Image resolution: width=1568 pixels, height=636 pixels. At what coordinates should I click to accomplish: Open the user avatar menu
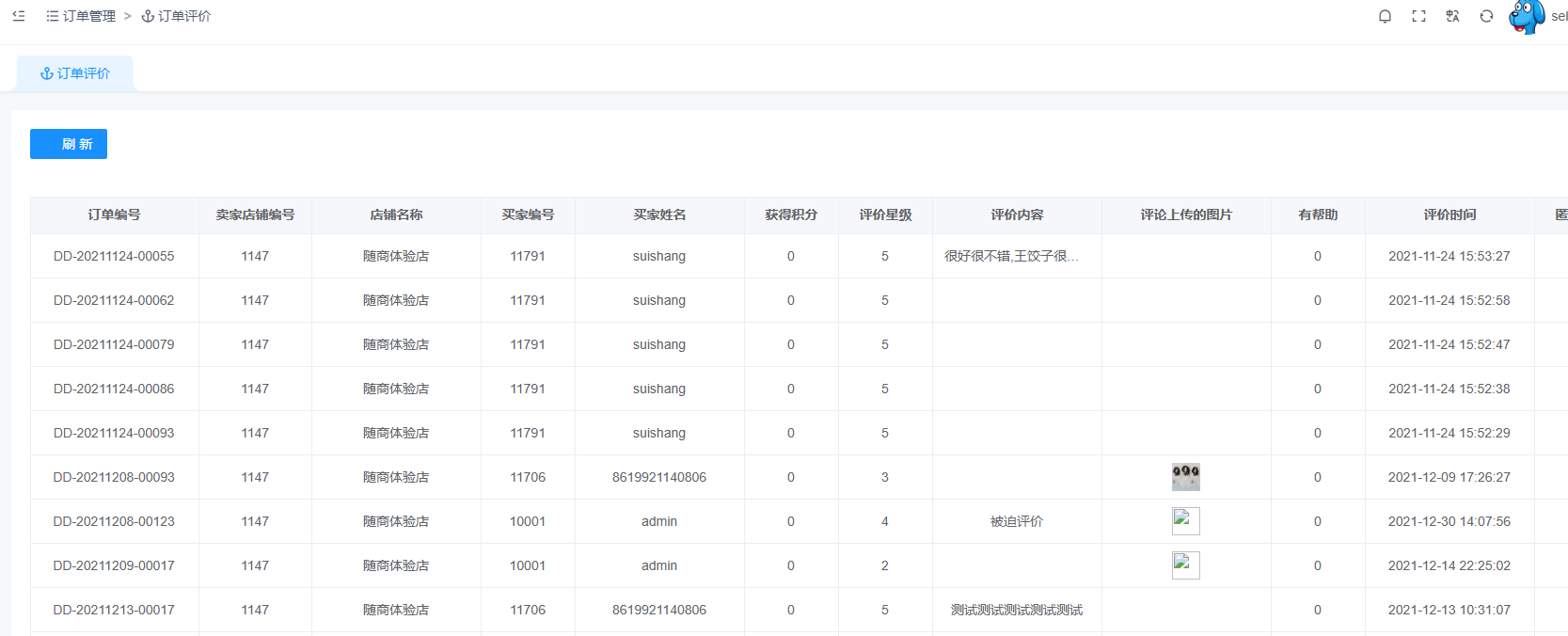pos(1526,16)
